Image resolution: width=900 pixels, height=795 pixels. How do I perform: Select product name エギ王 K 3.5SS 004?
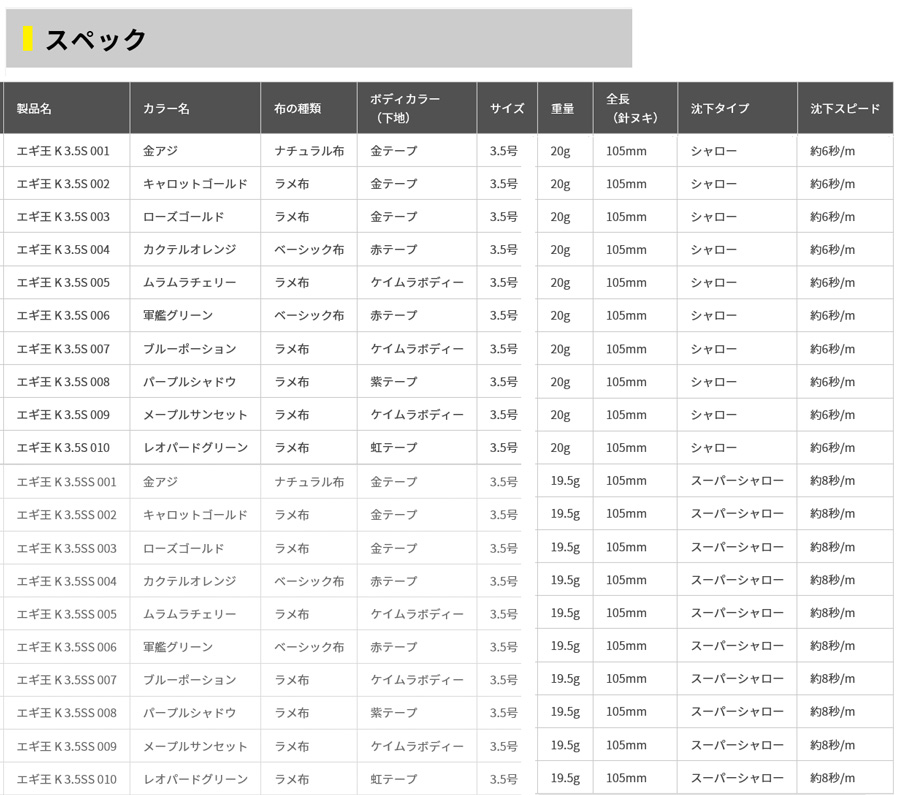click(67, 581)
